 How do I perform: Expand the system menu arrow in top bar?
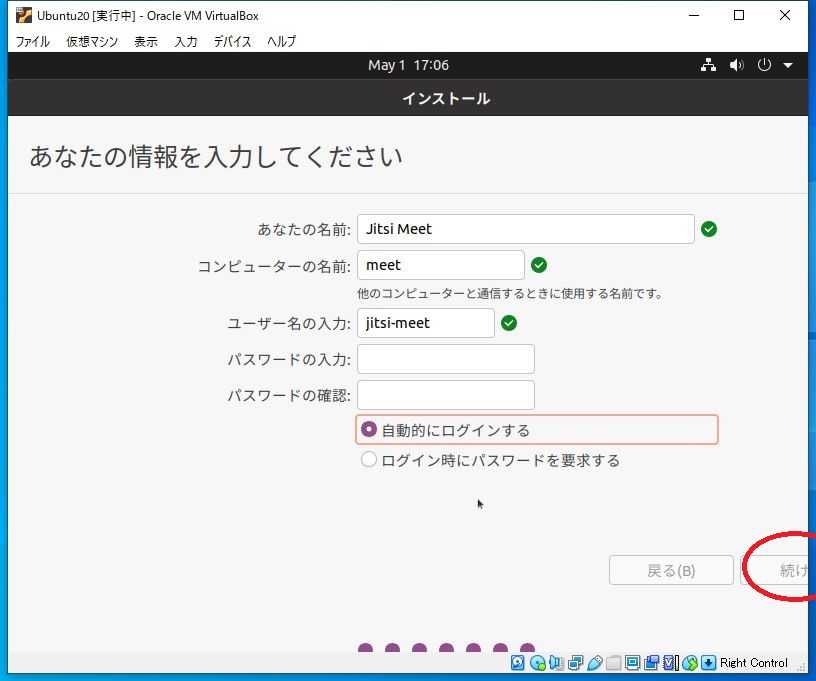pos(788,66)
